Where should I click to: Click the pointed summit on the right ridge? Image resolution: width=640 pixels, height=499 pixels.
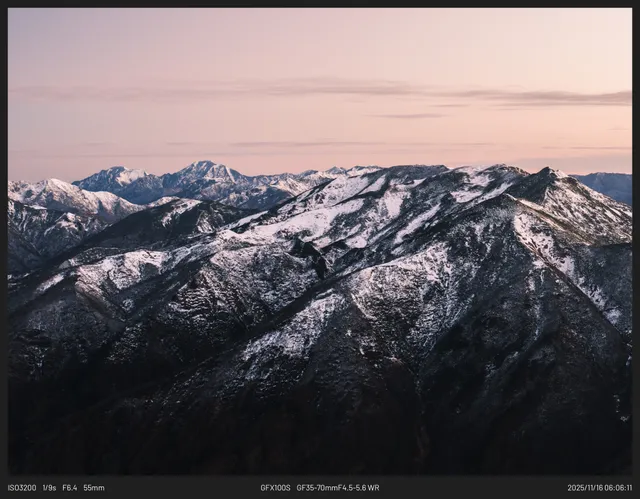tap(548, 175)
